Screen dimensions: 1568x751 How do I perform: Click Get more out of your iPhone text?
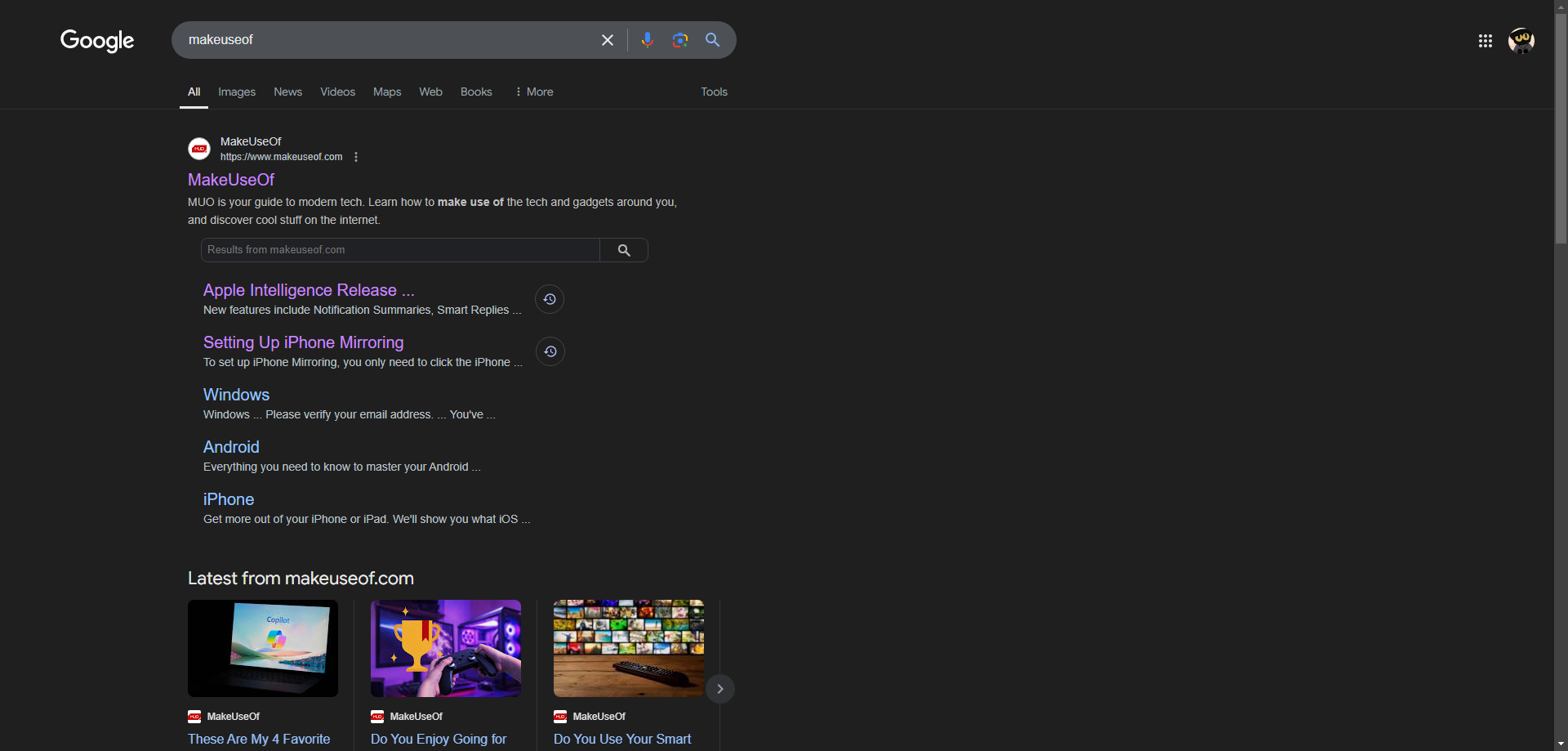(x=367, y=519)
